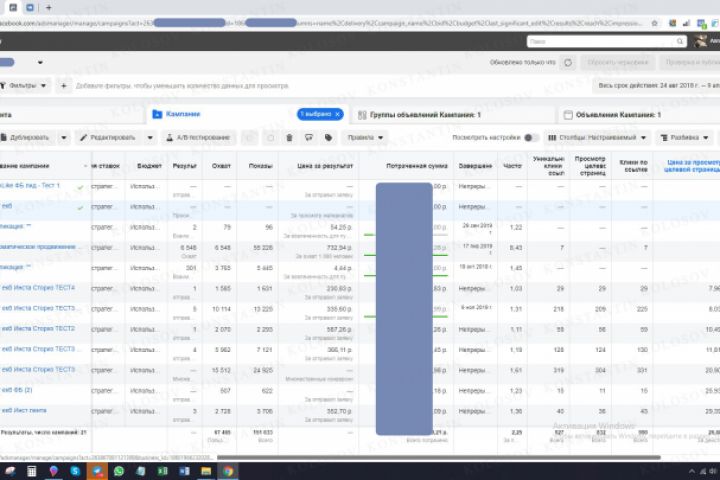Click the comment-style icon beside the trash icon

point(309,137)
